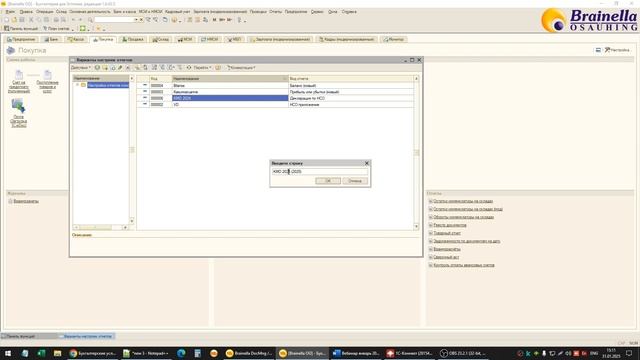The image size is (640, 360).
Task: Open Настройка at top right of Покупка panel
Action: [617, 50]
